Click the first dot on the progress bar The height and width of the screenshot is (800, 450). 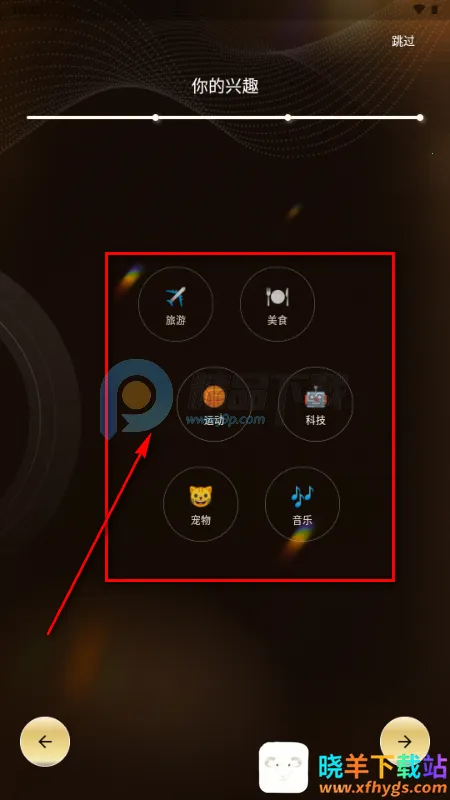tap(156, 117)
